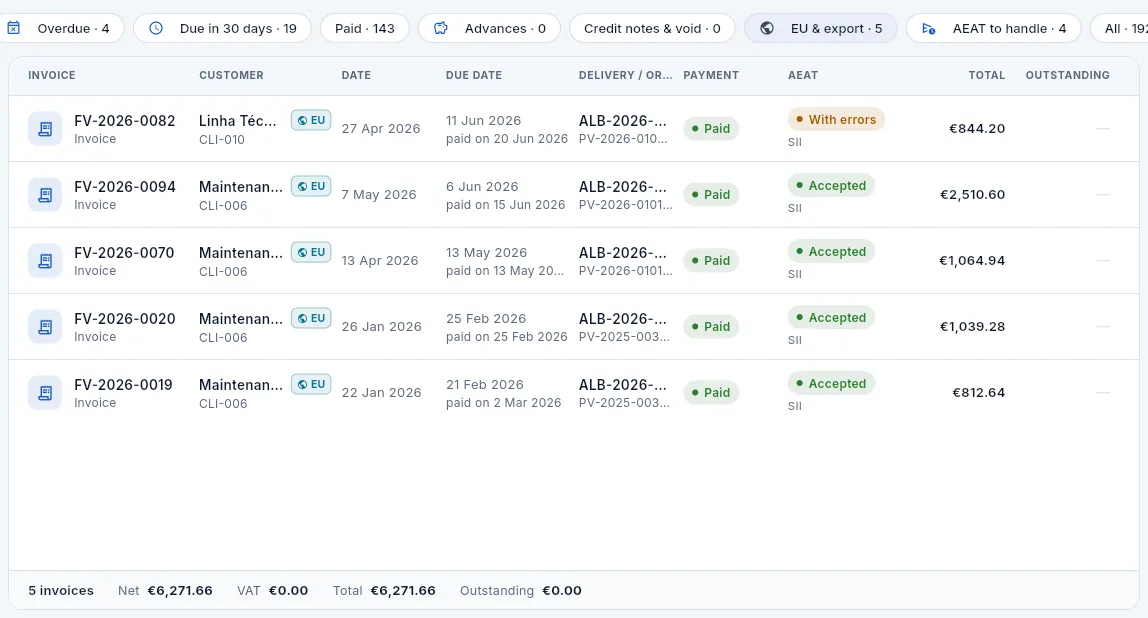Click the €1,064.94 total amount
Screen dimensions: 1148x618
[x=972, y=261]
